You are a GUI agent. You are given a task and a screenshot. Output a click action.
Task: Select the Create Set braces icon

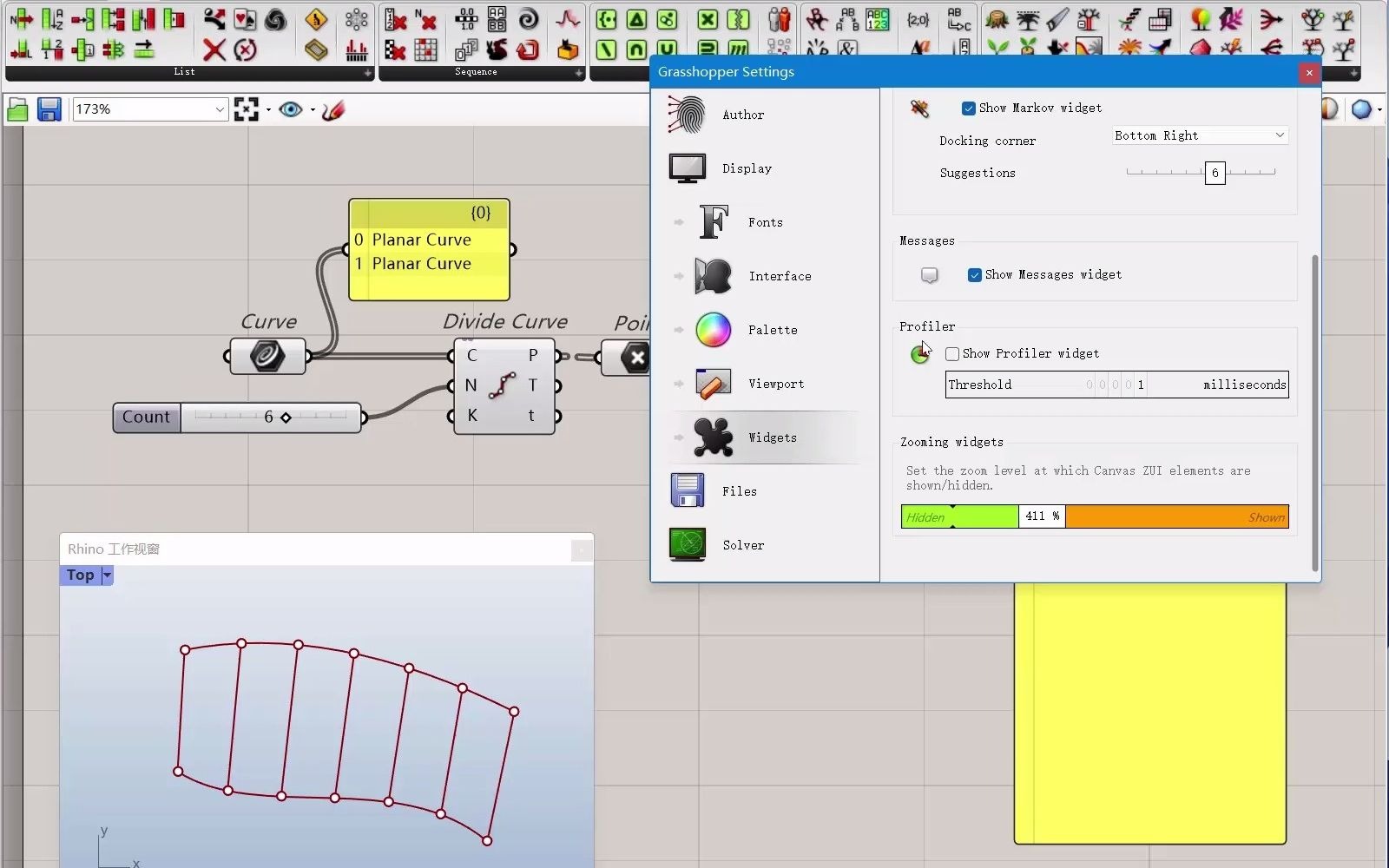point(607,19)
